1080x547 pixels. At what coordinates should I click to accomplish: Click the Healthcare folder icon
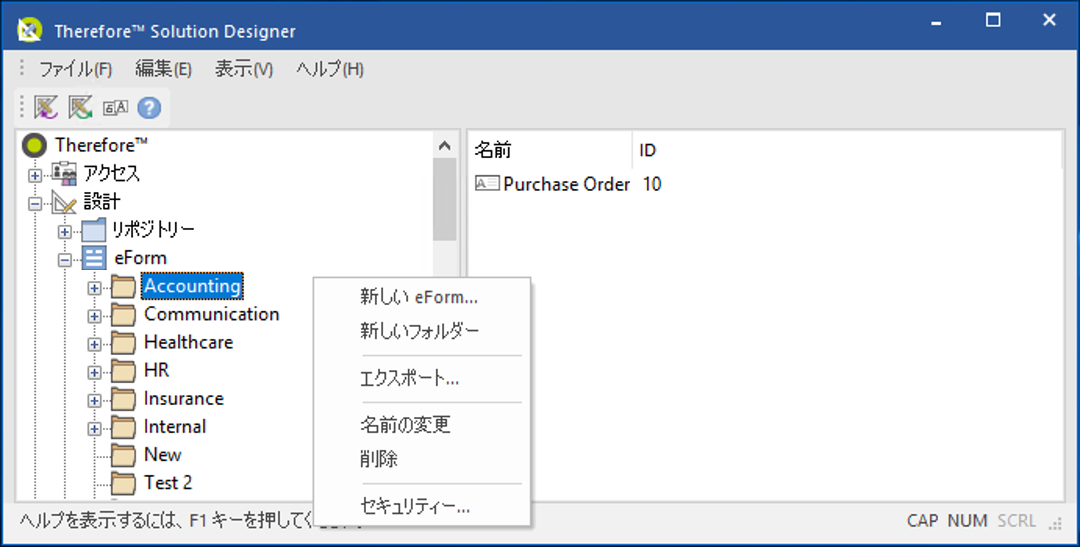[123, 343]
